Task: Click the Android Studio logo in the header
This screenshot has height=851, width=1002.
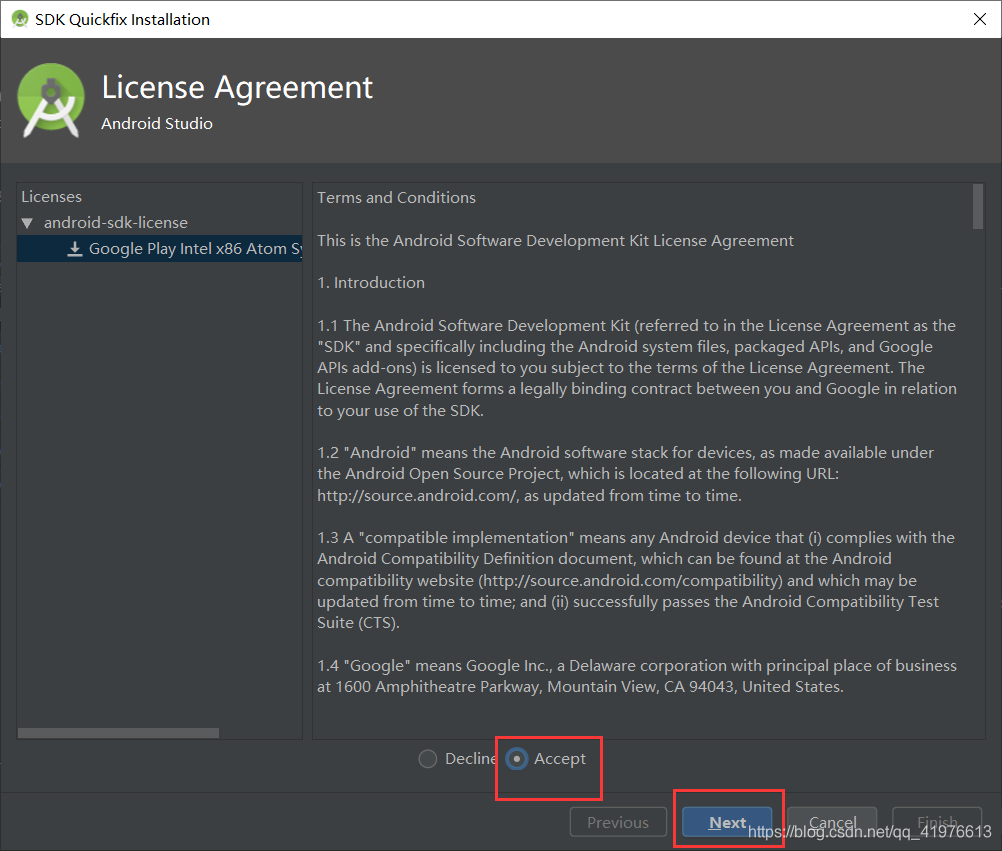Action: click(51, 100)
